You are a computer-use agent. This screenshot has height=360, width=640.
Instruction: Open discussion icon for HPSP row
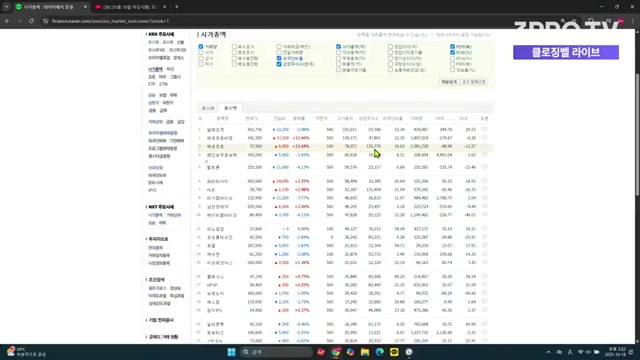point(484,284)
